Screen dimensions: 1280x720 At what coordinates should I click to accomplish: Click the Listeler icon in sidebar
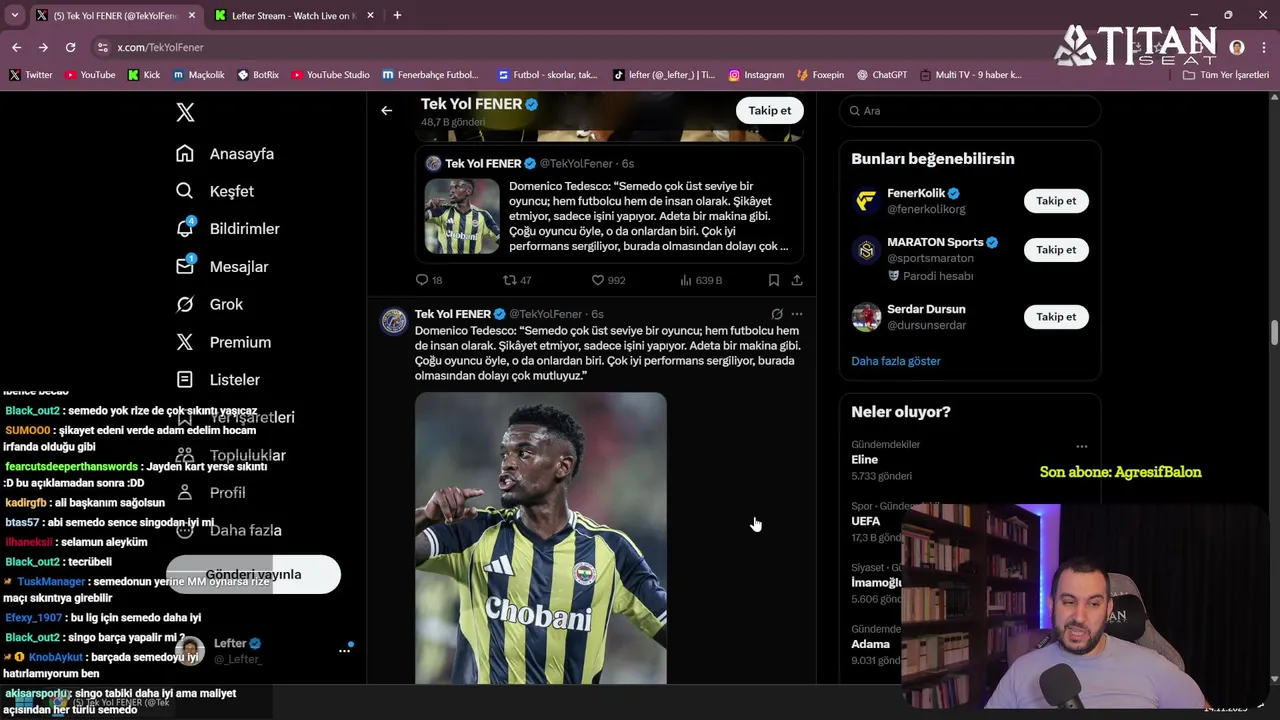(x=185, y=380)
